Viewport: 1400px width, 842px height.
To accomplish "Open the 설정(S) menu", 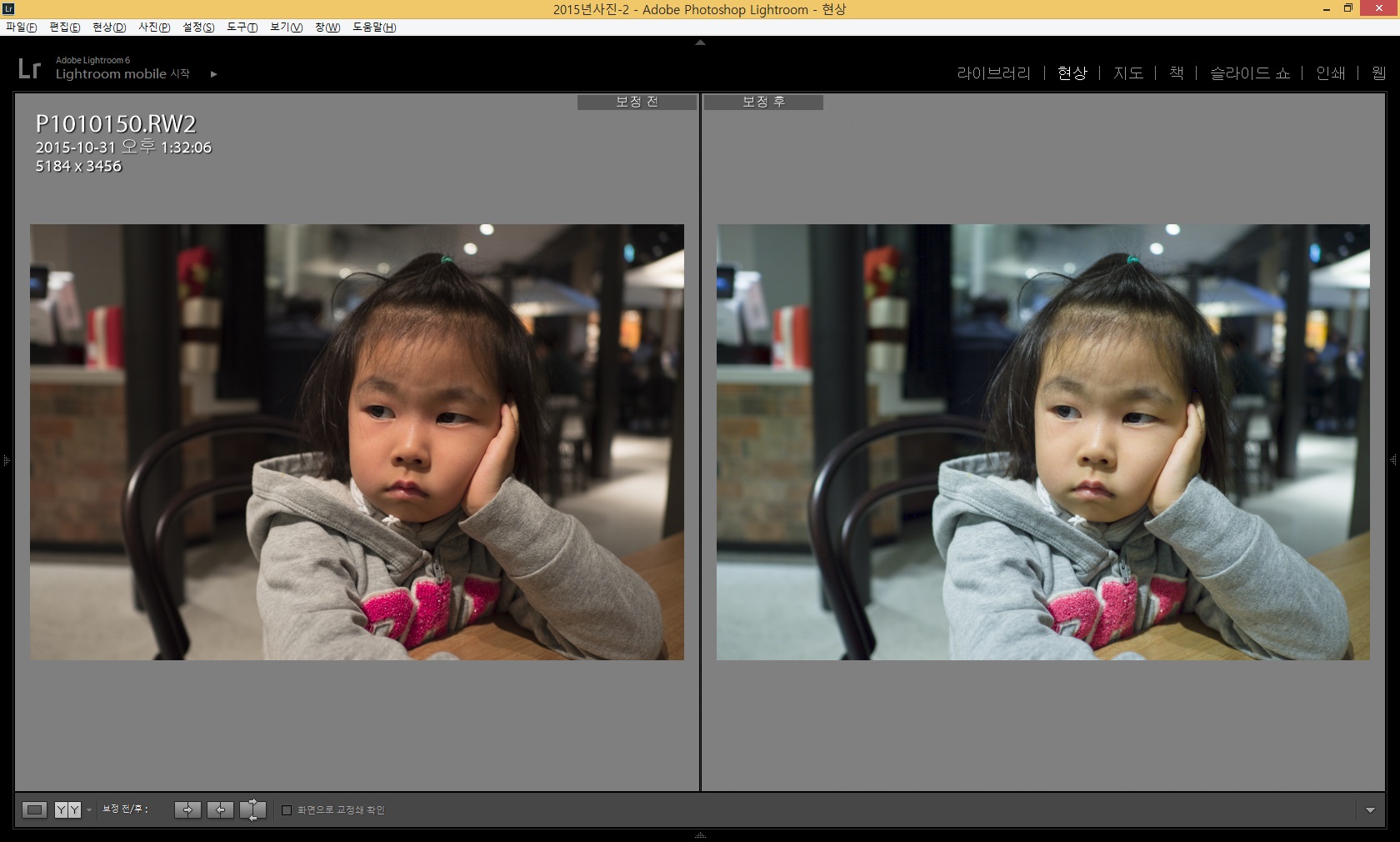I will 198,27.
